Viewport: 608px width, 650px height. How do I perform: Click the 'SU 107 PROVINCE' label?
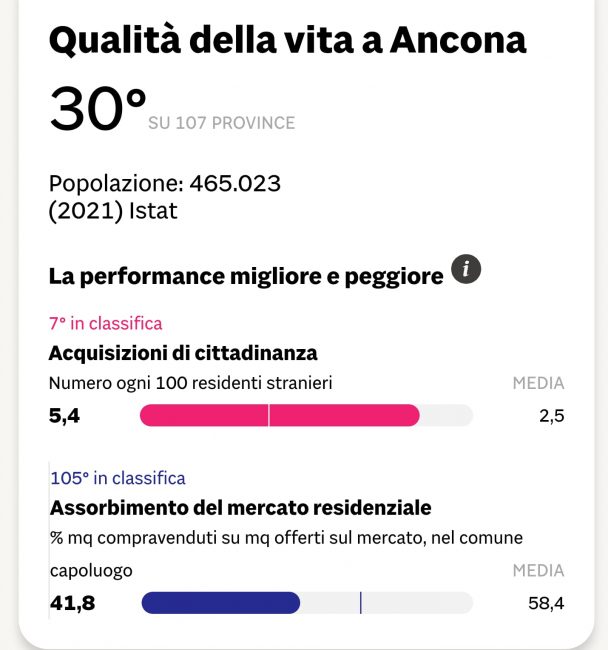coord(221,123)
